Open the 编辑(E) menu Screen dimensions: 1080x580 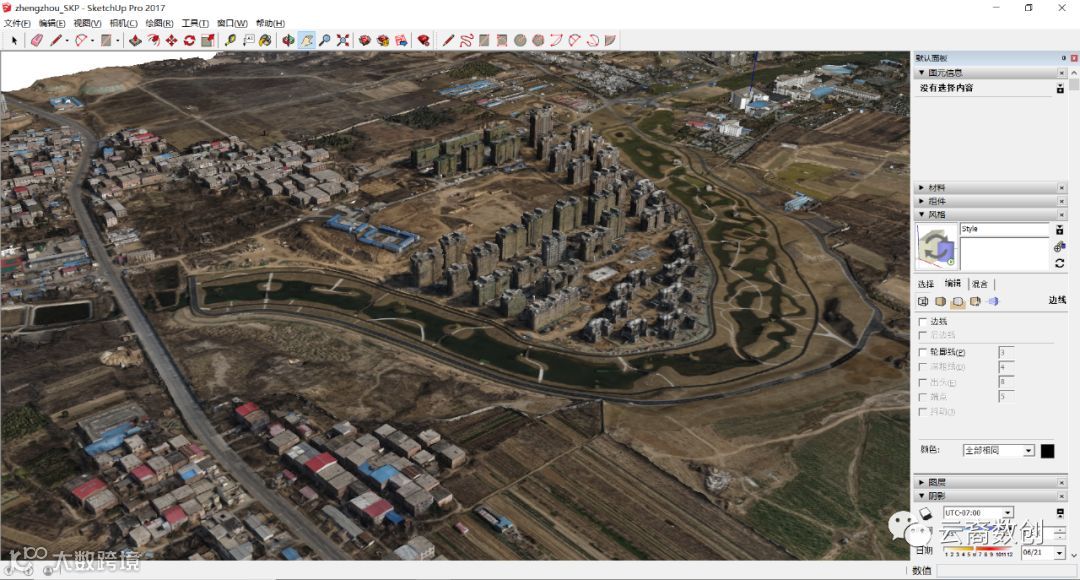pyautogui.click(x=52, y=23)
